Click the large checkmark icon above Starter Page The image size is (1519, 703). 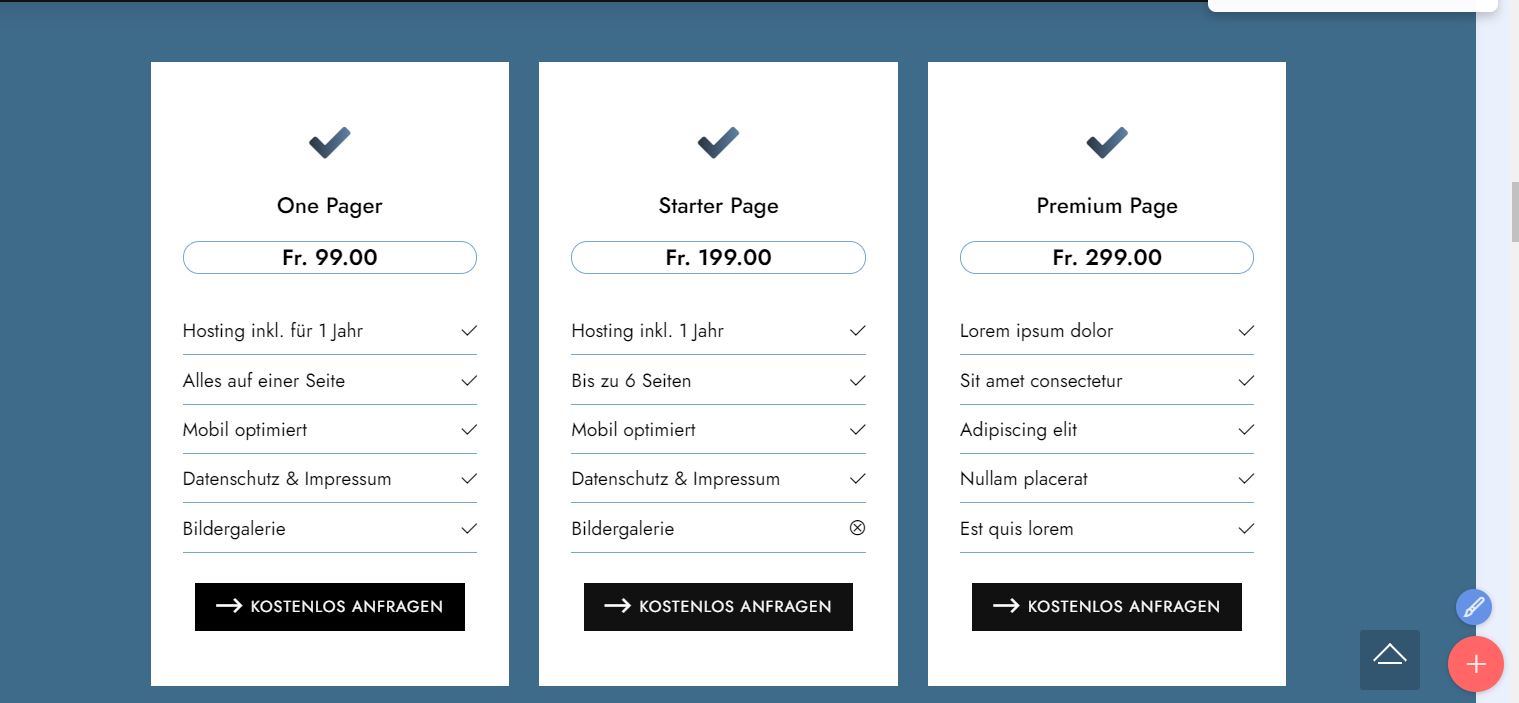(x=718, y=143)
